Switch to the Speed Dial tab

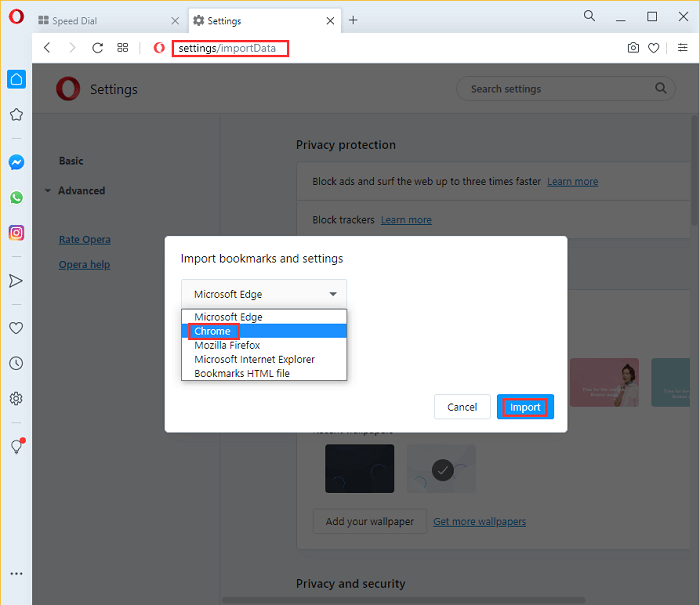[107, 21]
